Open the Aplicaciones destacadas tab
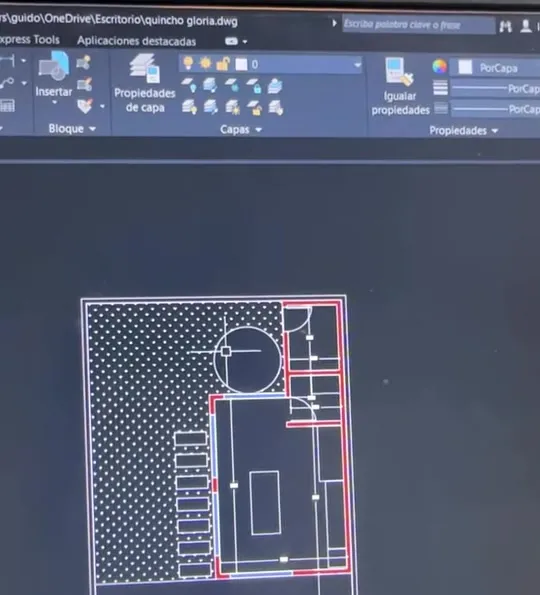 137,41
